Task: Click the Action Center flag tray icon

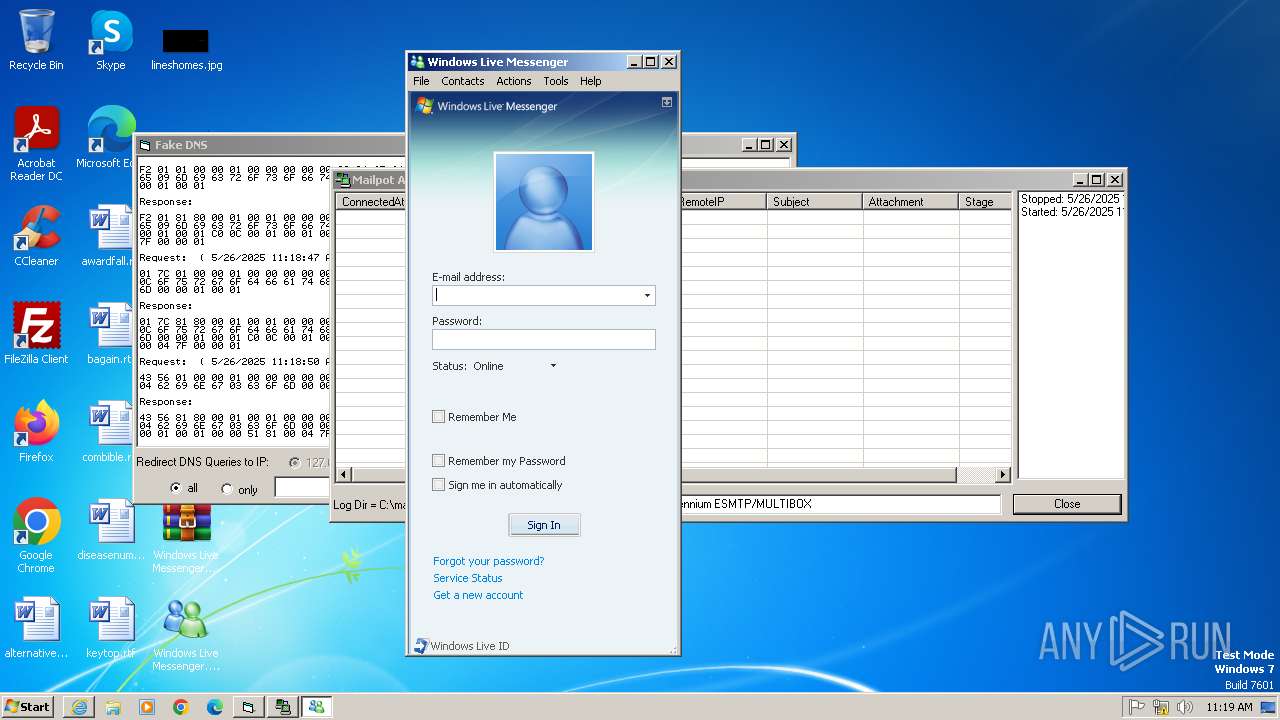Action: [x=1137, y=707]
